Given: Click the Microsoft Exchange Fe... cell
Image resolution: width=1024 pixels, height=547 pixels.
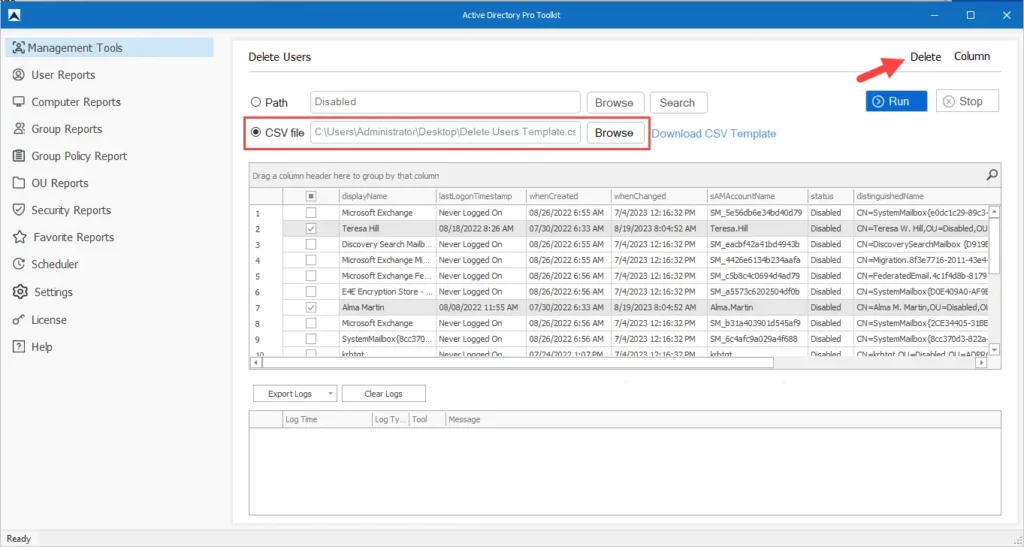Looking at the screenshot, I should point(387,276).
